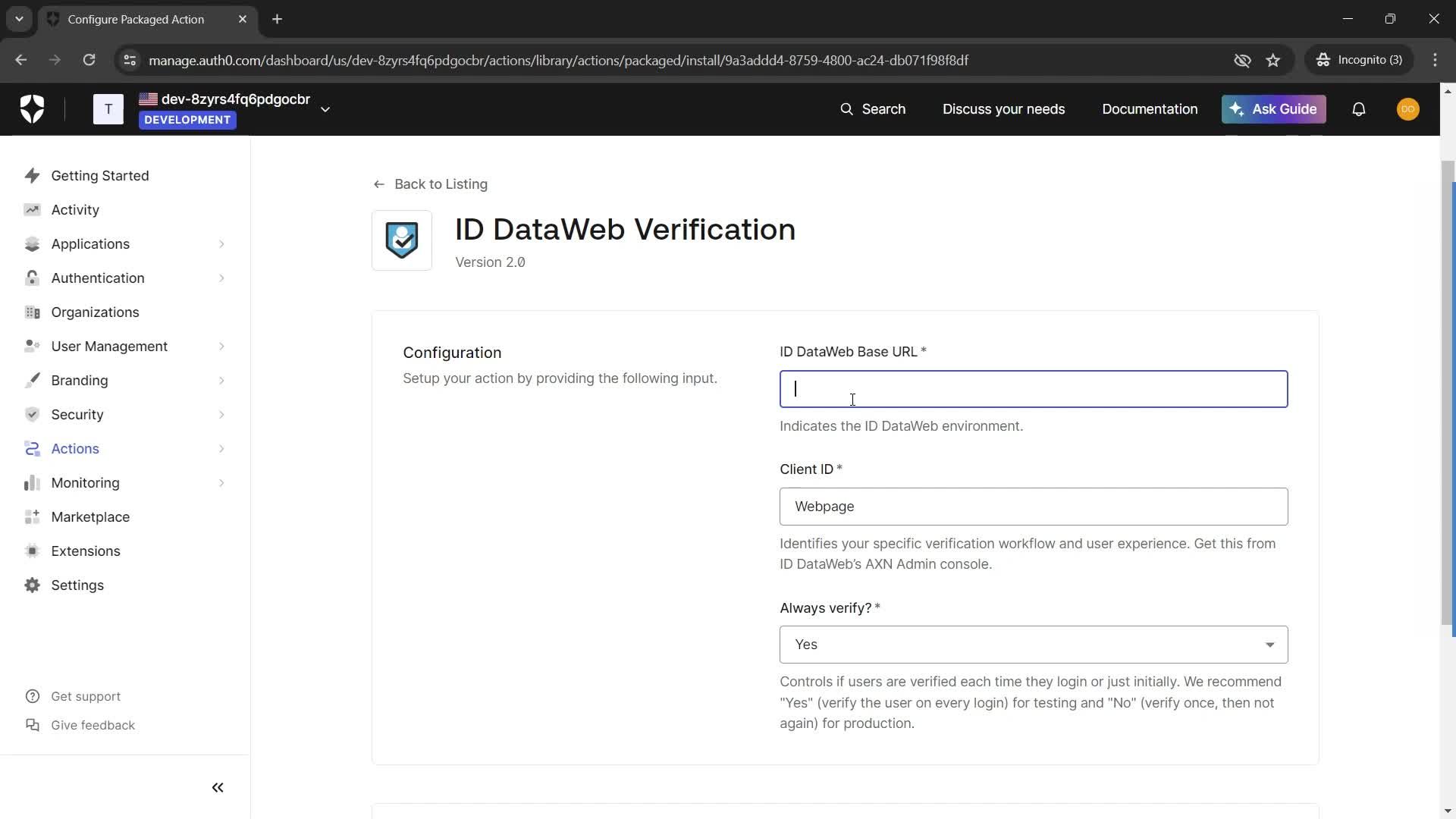
Task: Open notifications bell
Action: click(x=1359, y=109)
